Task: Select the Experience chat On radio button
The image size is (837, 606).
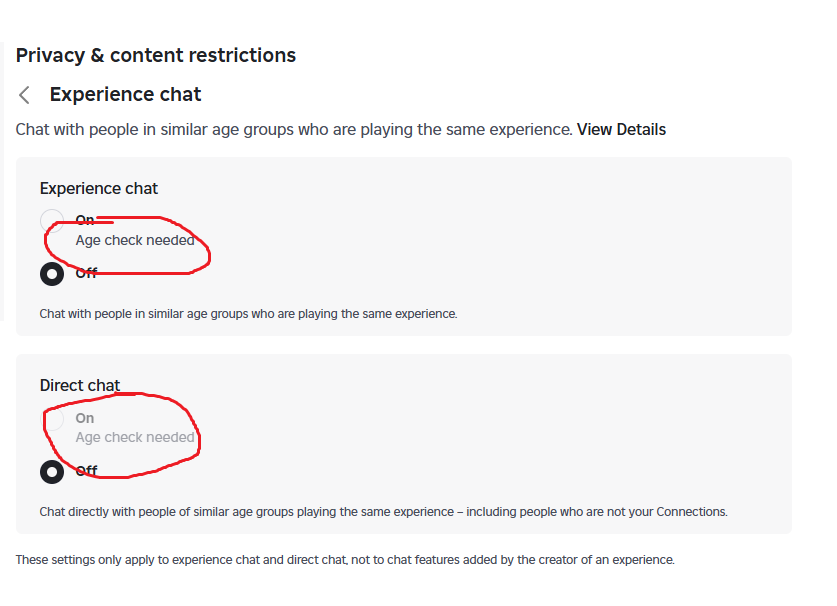Action: pyautogui.click(x=51, y=220)
